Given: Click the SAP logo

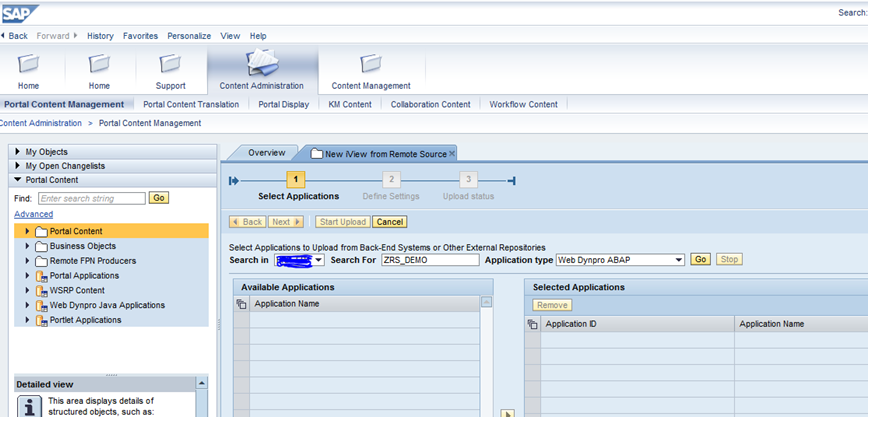Looking at the screenshot, I should click(x=20, y=13).
